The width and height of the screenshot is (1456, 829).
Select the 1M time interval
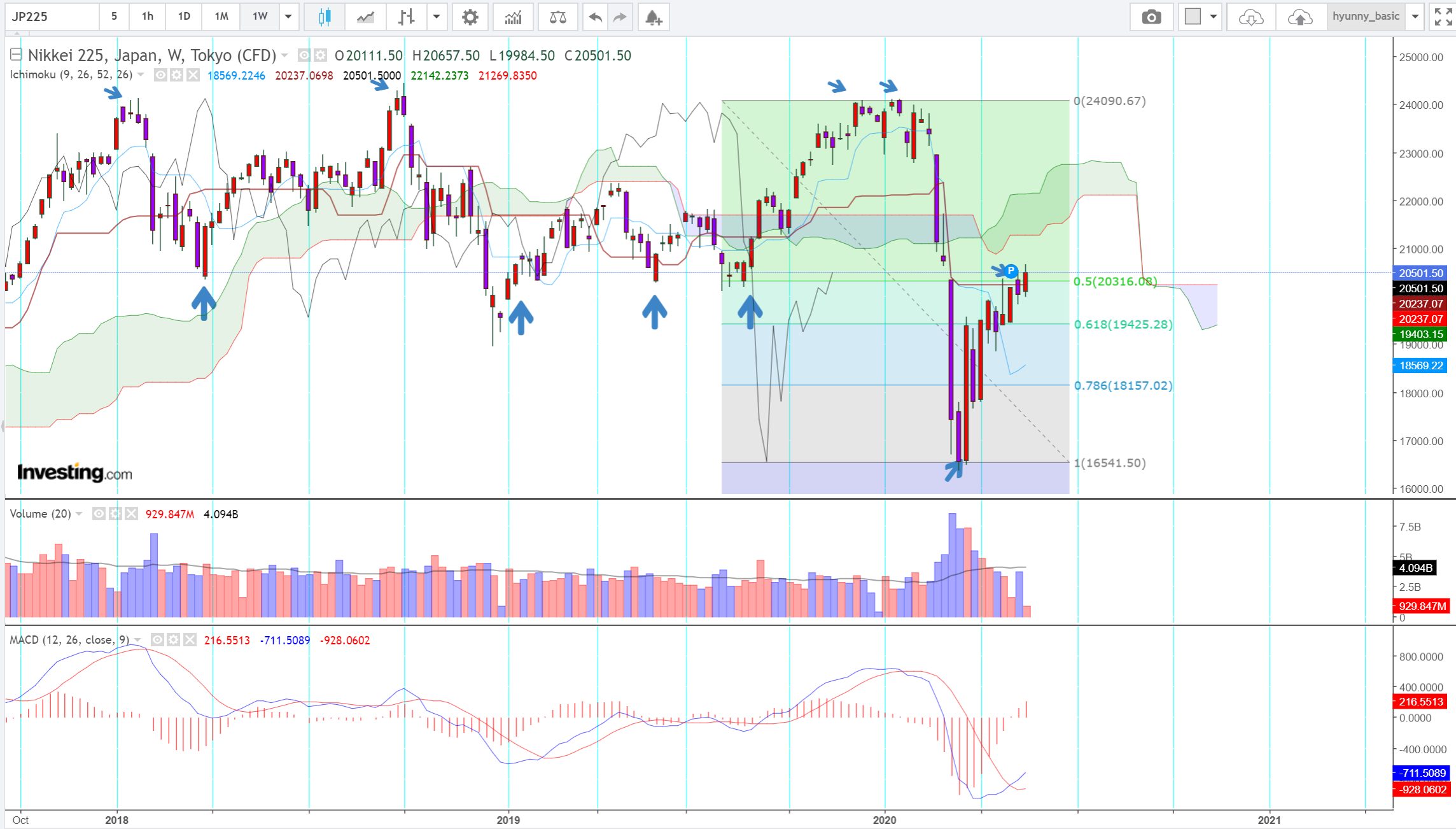tap(221, 17)
